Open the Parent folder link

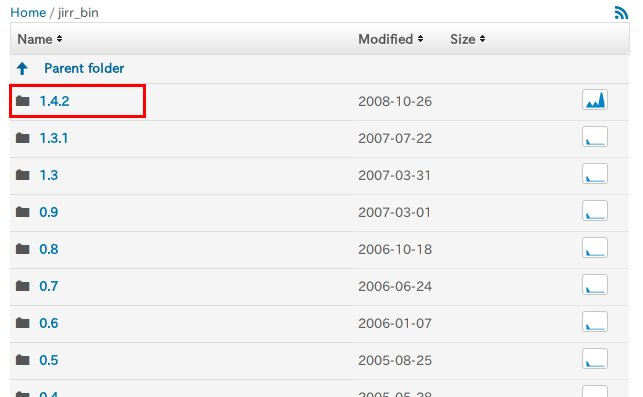click(84, 68)
